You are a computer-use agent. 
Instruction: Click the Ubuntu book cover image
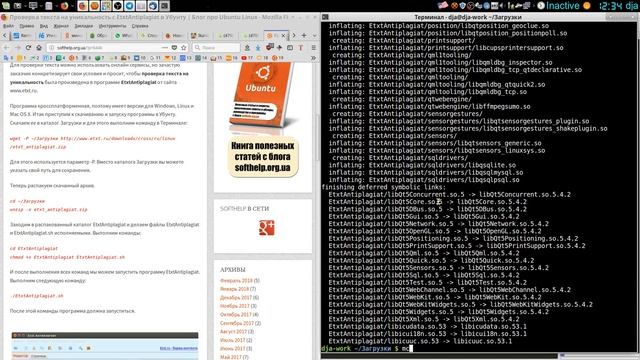pos(262,95)
